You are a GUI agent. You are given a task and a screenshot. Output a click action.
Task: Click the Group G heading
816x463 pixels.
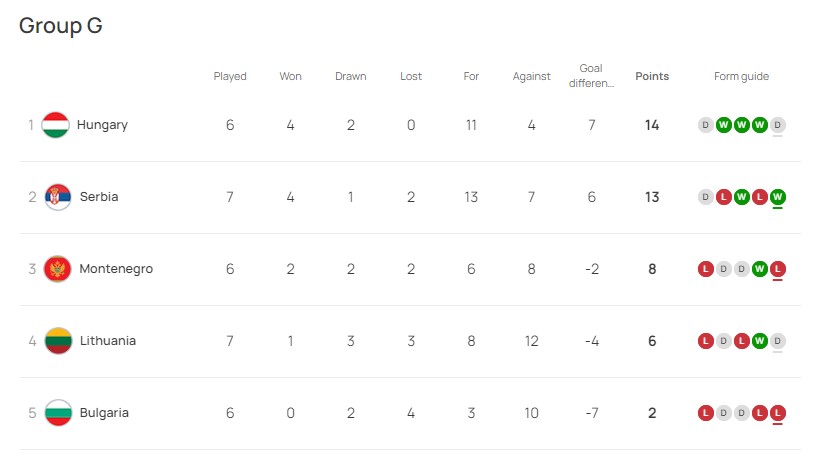(x=61, y=25)
